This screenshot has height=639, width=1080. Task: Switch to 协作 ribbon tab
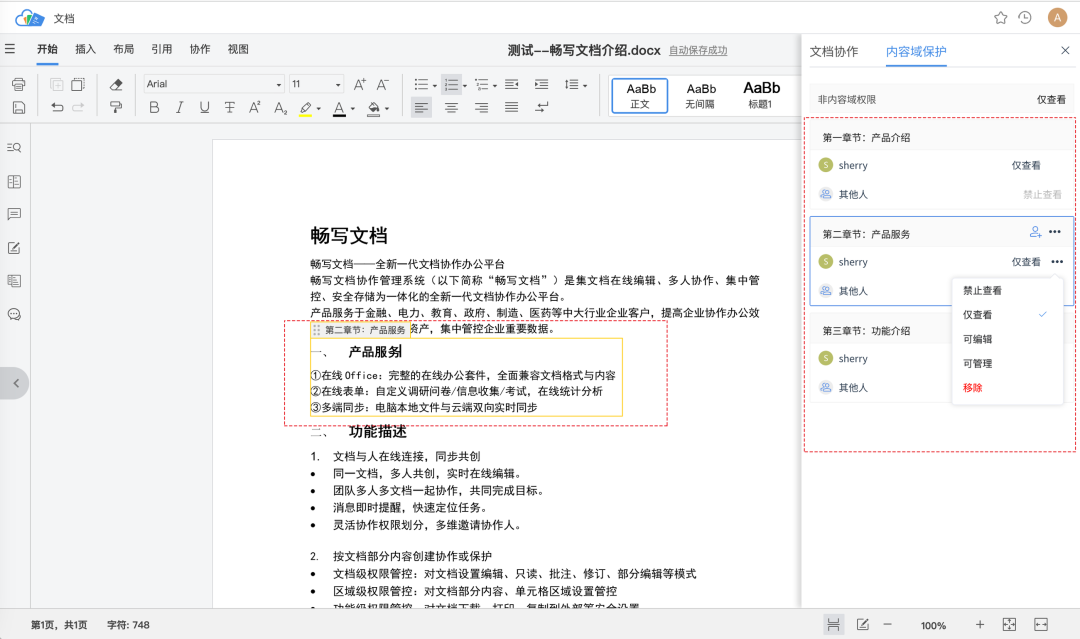200,49
